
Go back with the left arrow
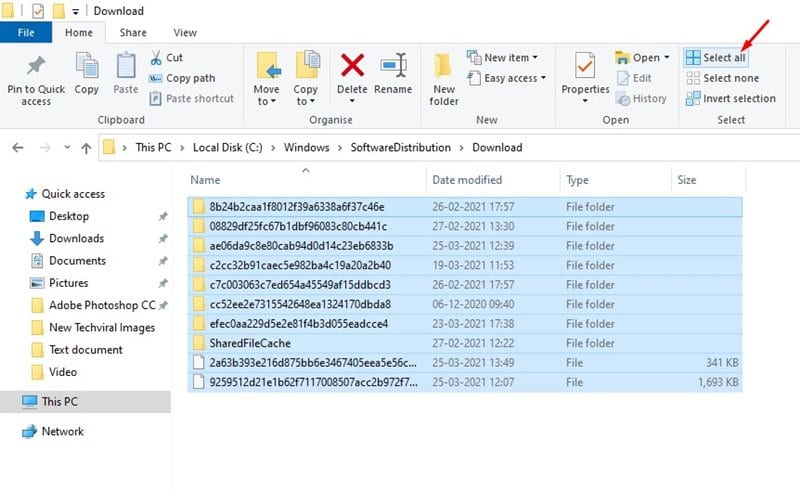18,148
